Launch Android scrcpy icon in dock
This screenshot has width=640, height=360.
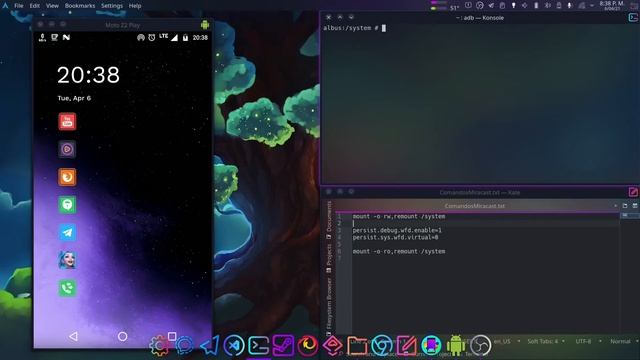point(456,346)
